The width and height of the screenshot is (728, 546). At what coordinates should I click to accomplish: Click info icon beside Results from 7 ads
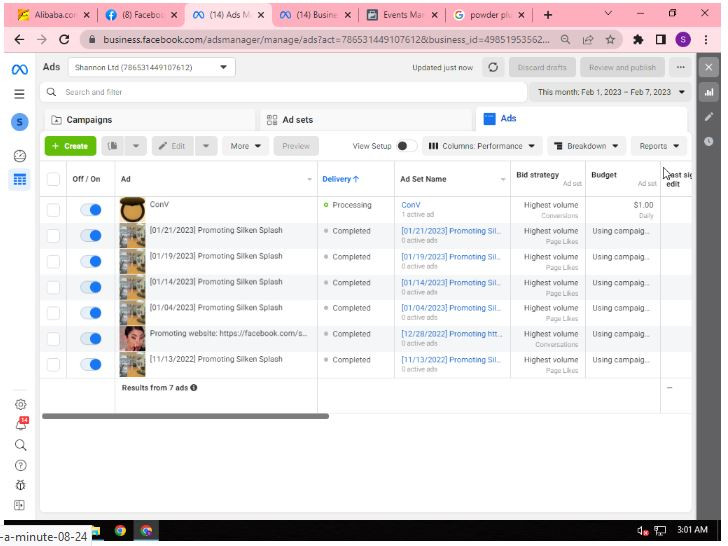tap(194, 388)
